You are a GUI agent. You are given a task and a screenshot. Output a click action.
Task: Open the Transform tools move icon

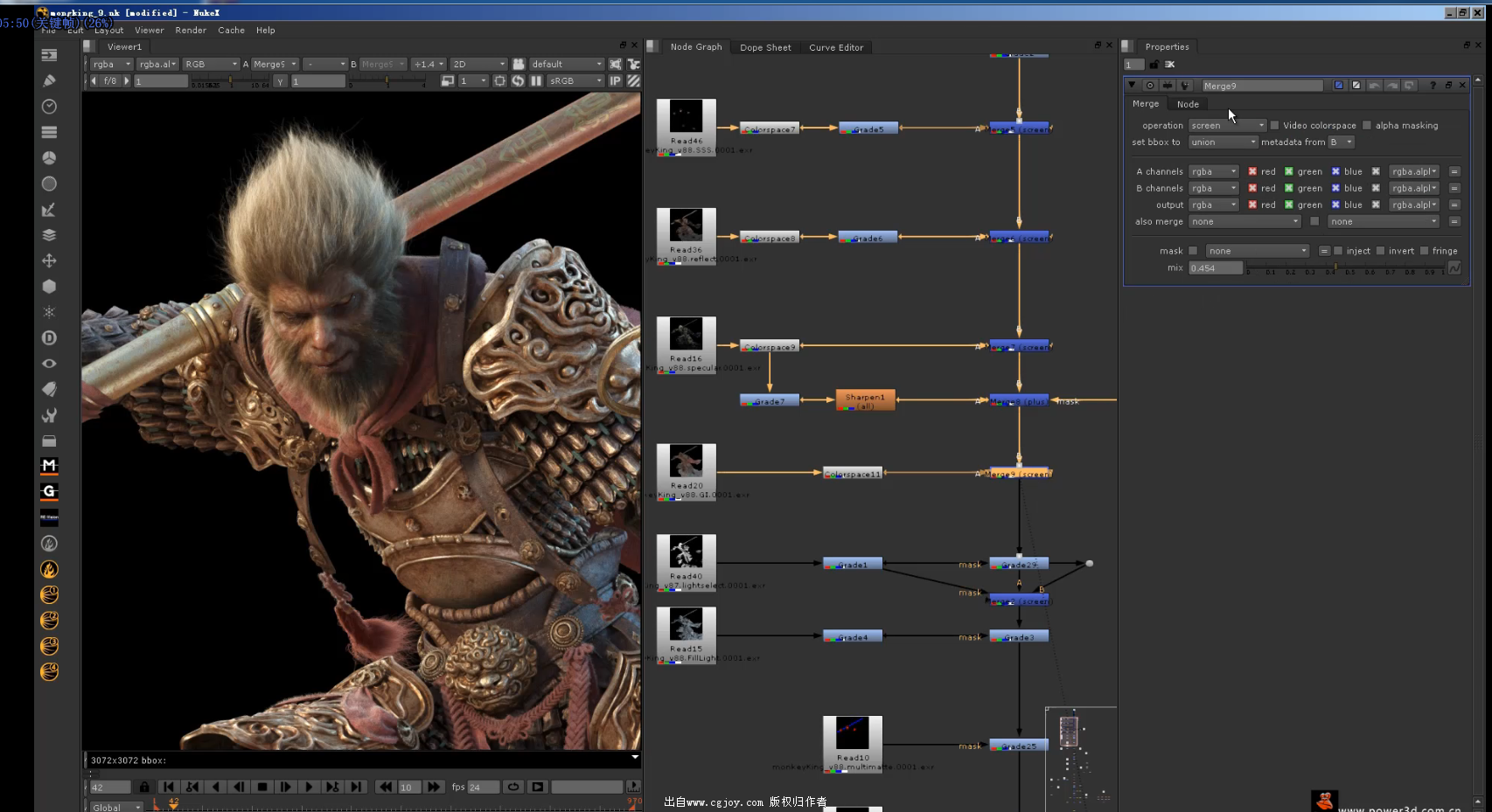(49, 260)
